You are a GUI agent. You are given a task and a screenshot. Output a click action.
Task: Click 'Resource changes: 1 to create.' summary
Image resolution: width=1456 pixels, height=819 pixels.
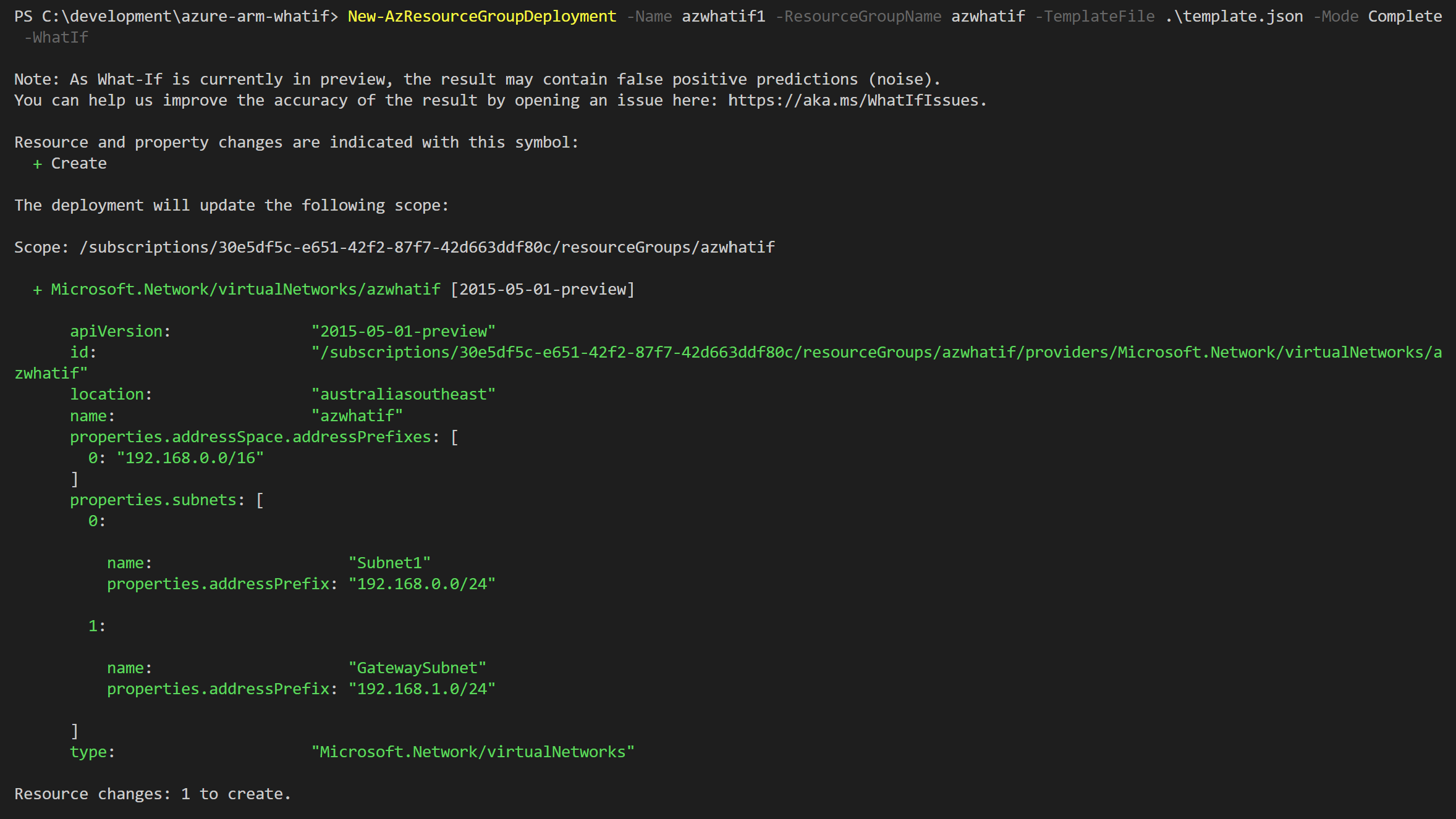click(153, 793)
